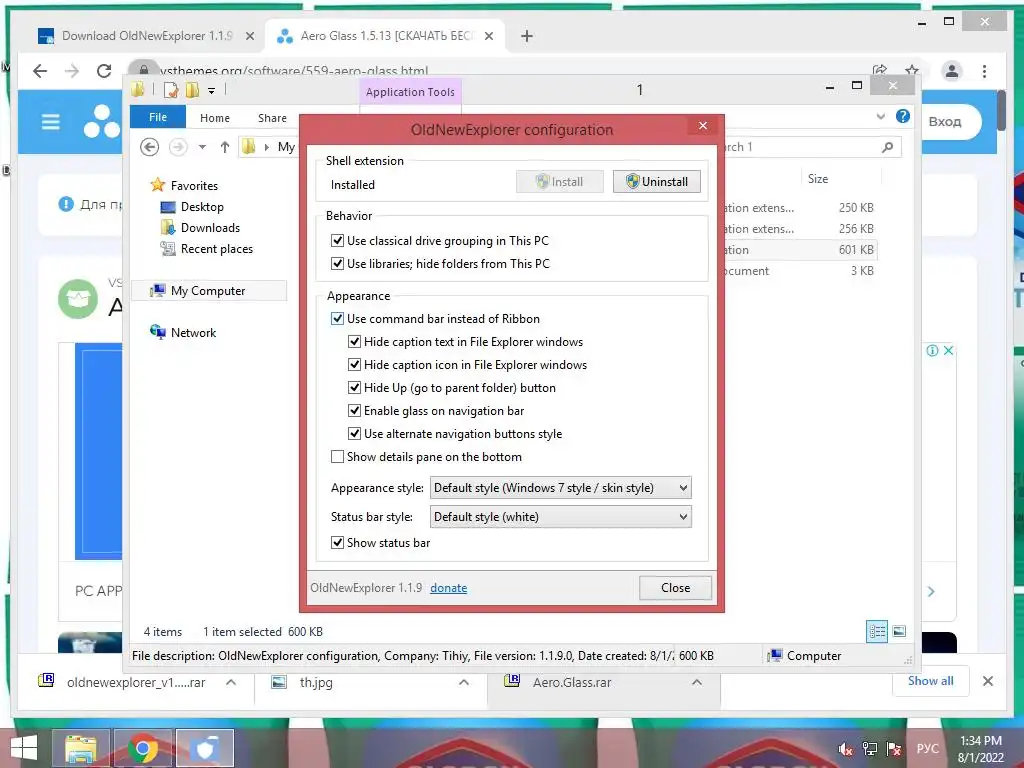
Task: Close the Chrome downloads bar
Action: 987,681
